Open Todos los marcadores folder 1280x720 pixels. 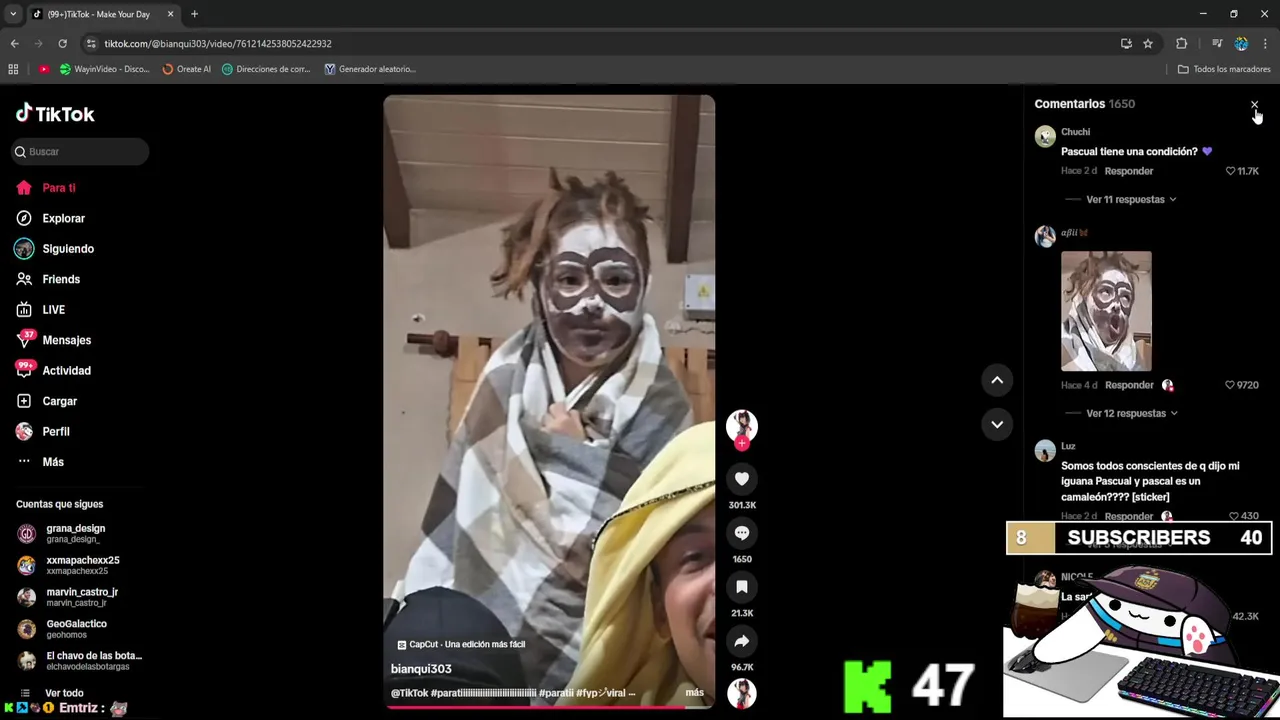(1224, 69)
